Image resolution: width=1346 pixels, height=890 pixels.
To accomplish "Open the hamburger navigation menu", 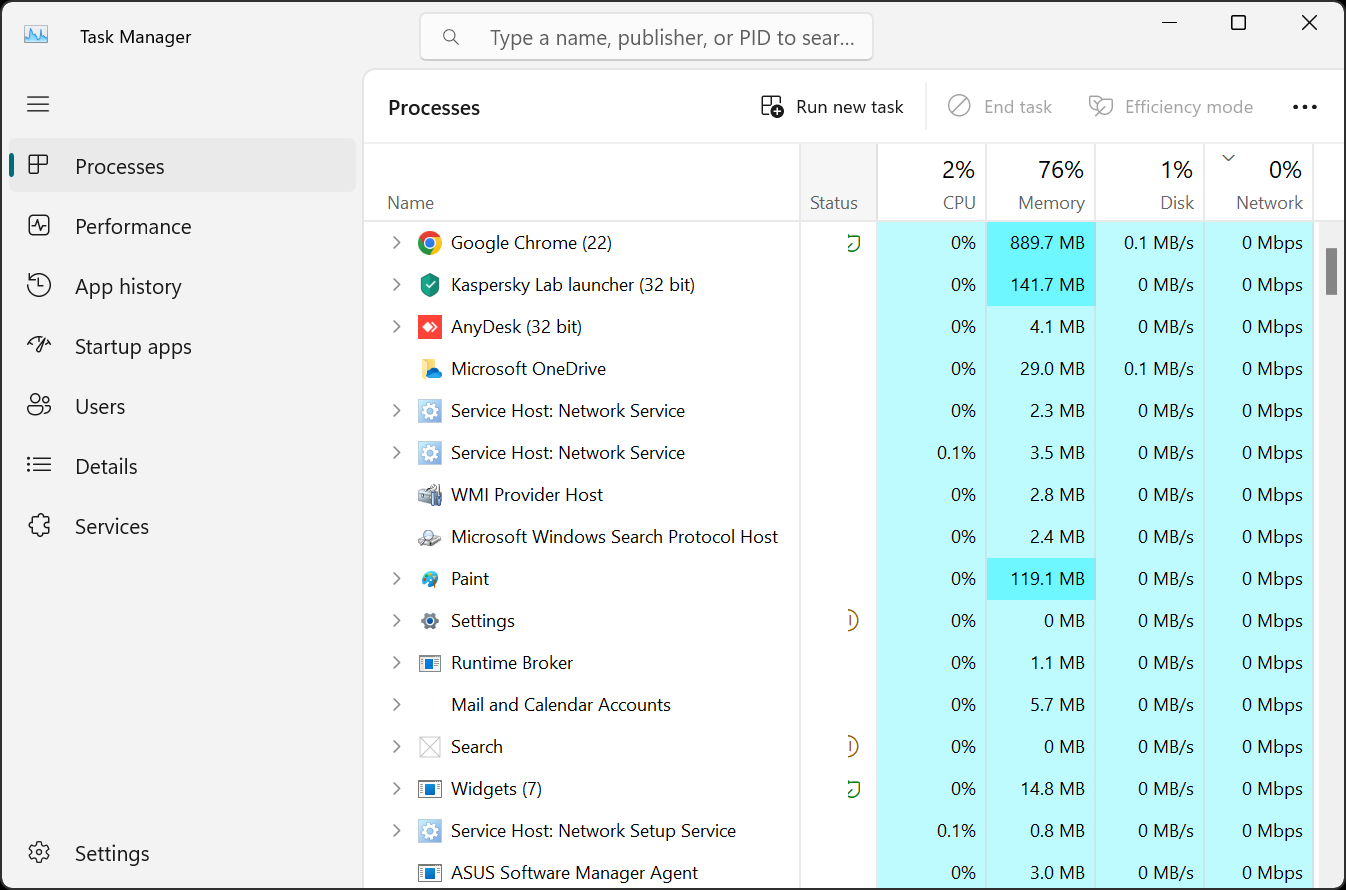I will pos(38,104).
